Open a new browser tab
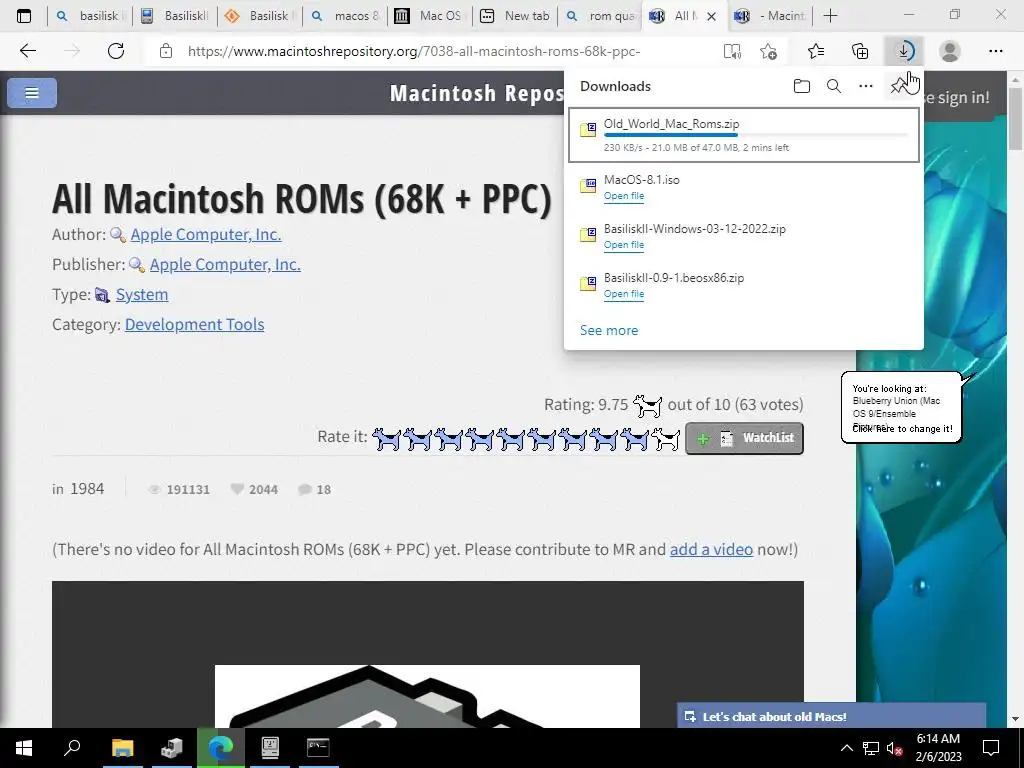The width and height of the screenshot is (1024, 768). coord(830,16)
